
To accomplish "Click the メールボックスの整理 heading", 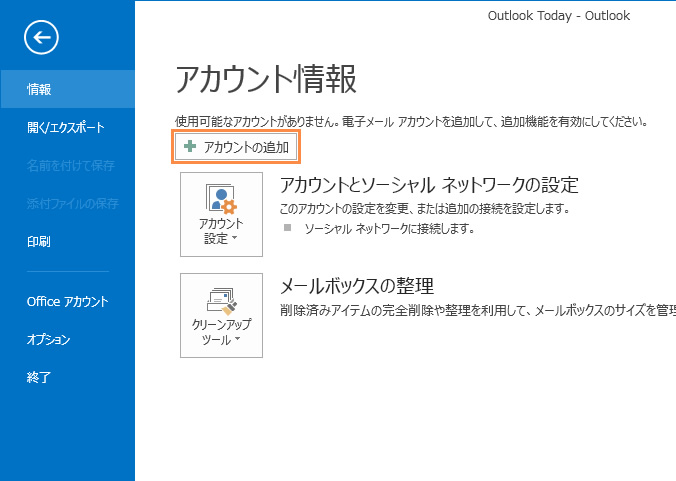I will click(357, 286).
